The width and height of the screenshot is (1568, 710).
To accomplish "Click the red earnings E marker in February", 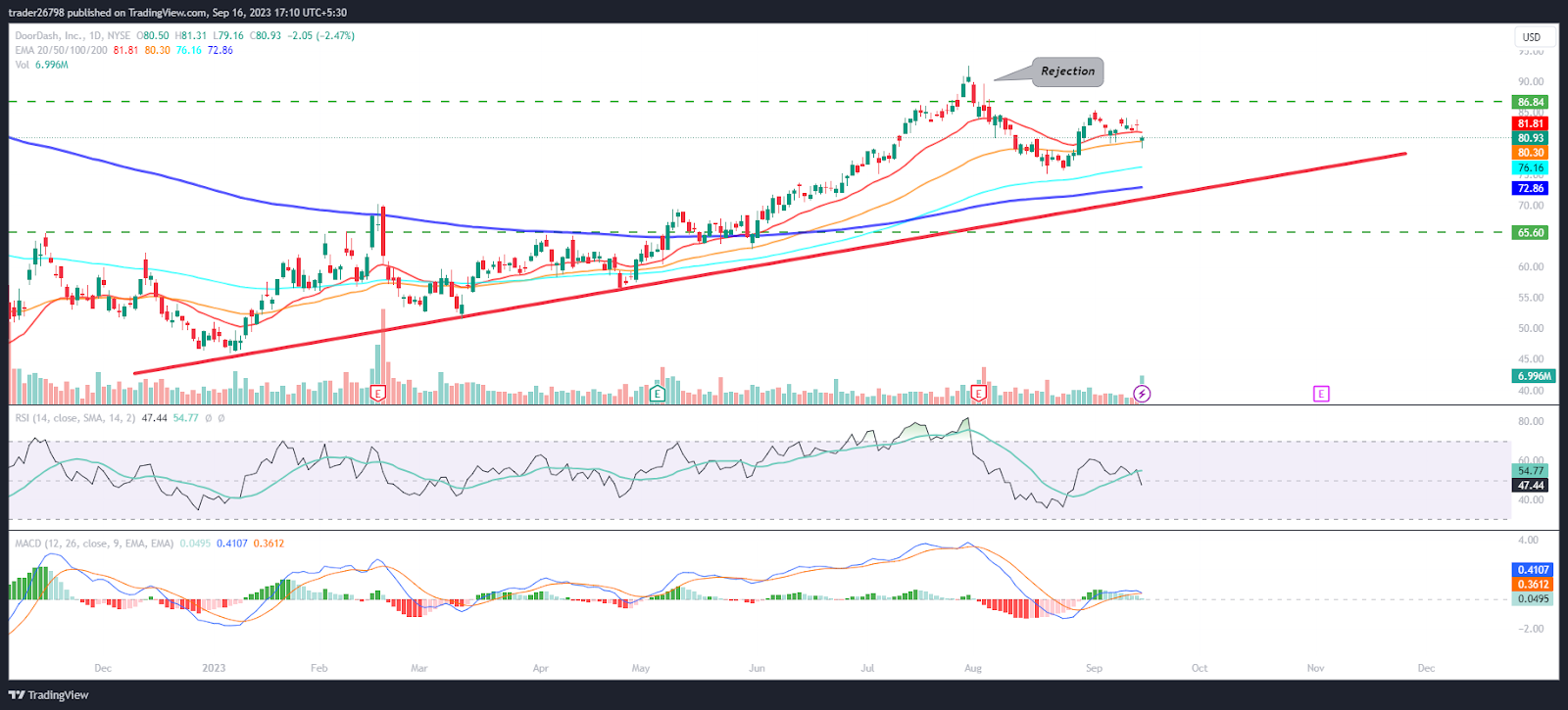I will coord(378,394).
